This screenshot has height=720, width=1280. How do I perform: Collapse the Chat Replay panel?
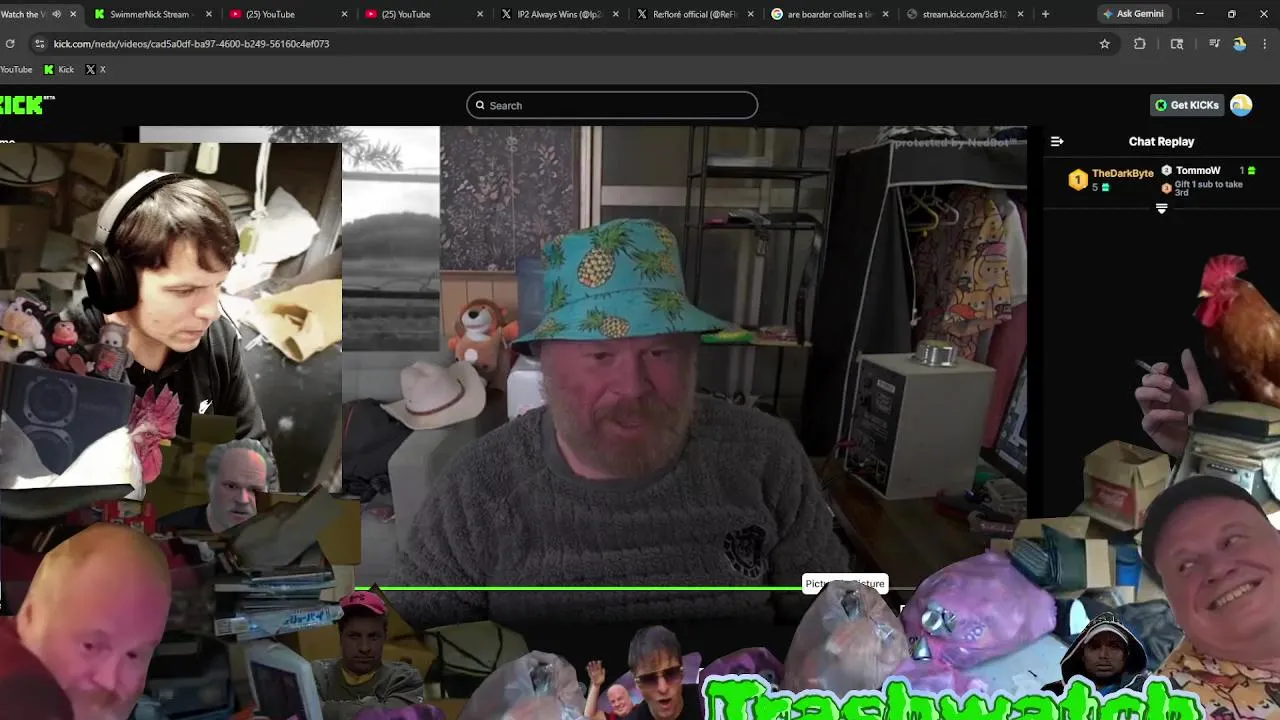pyautogui.click(x=1057, y=142)
